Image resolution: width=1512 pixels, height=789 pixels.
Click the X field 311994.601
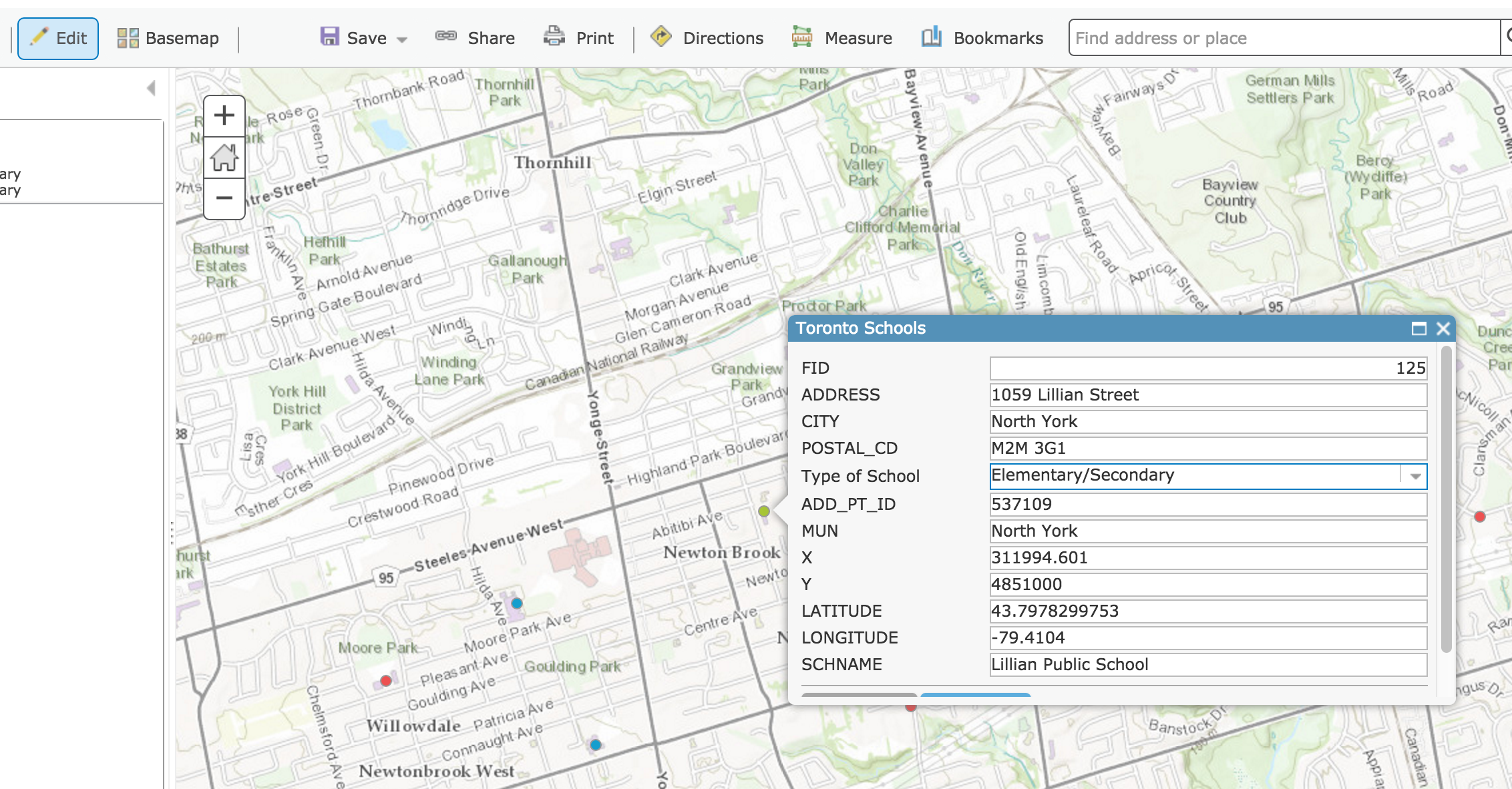(1208, 557)
